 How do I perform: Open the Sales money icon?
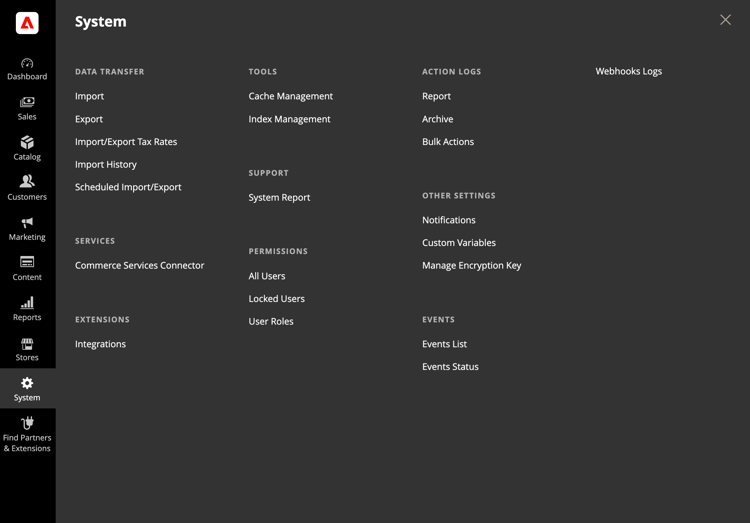pyautogui.click(x=27, y=102)
